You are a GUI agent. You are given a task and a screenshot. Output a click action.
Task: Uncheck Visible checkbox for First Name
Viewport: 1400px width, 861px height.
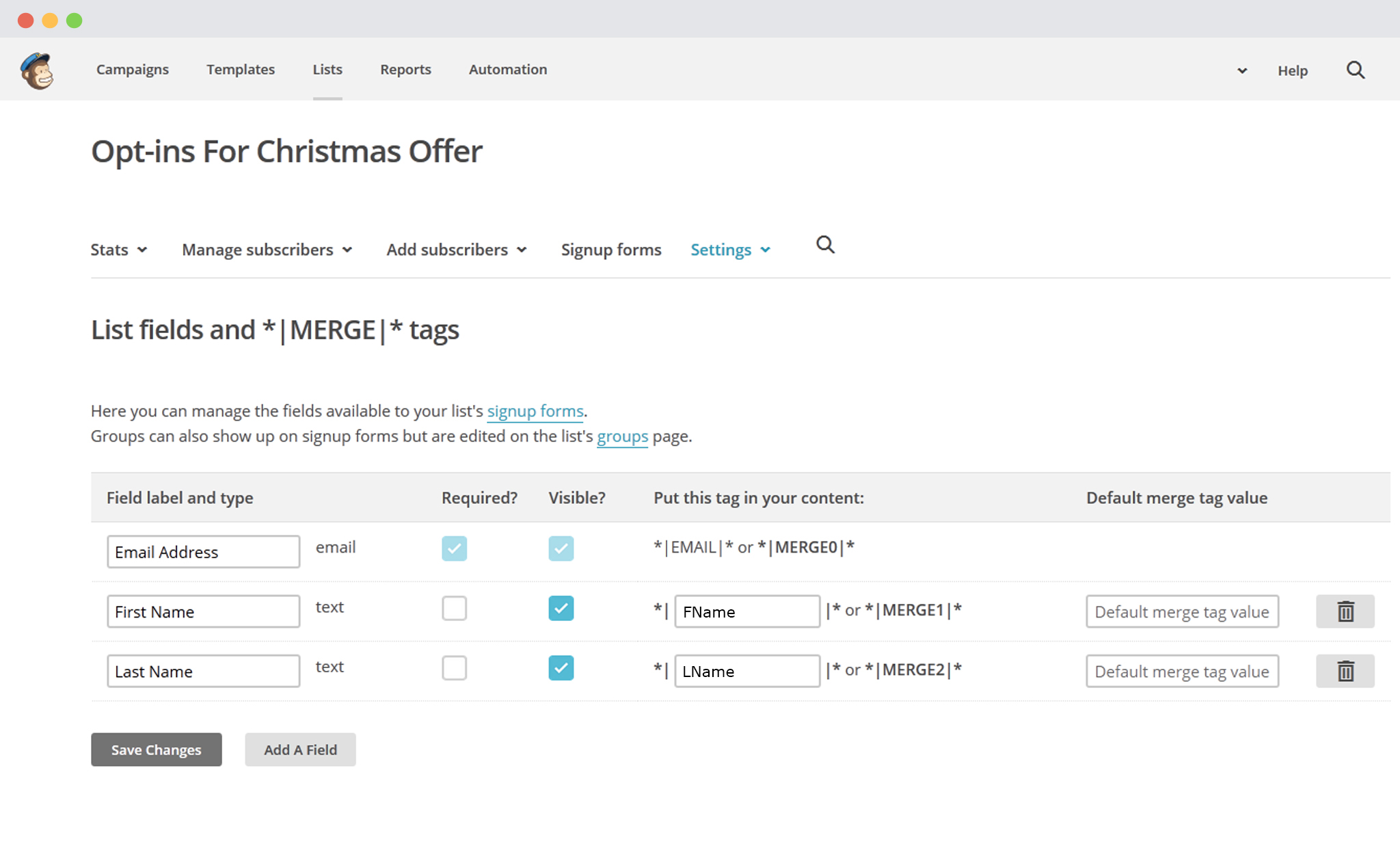pos(561,608)
